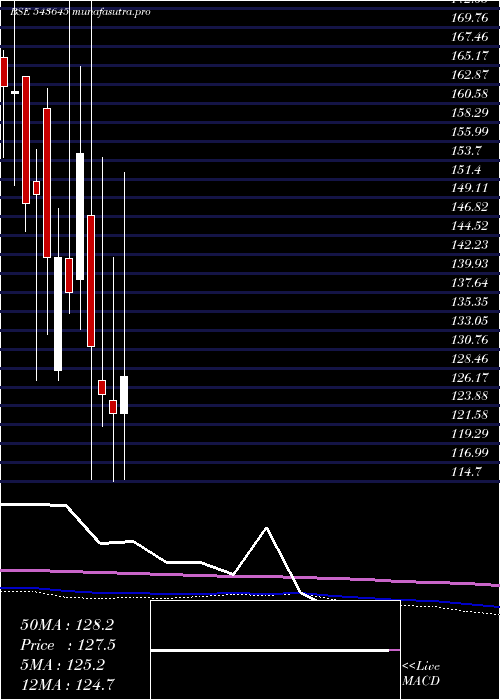The width and height of the screenshot is (500, 700).
Task: Click the 5MA : 125.2 readout
Action: pyautogui.click(x=62, y=665)
